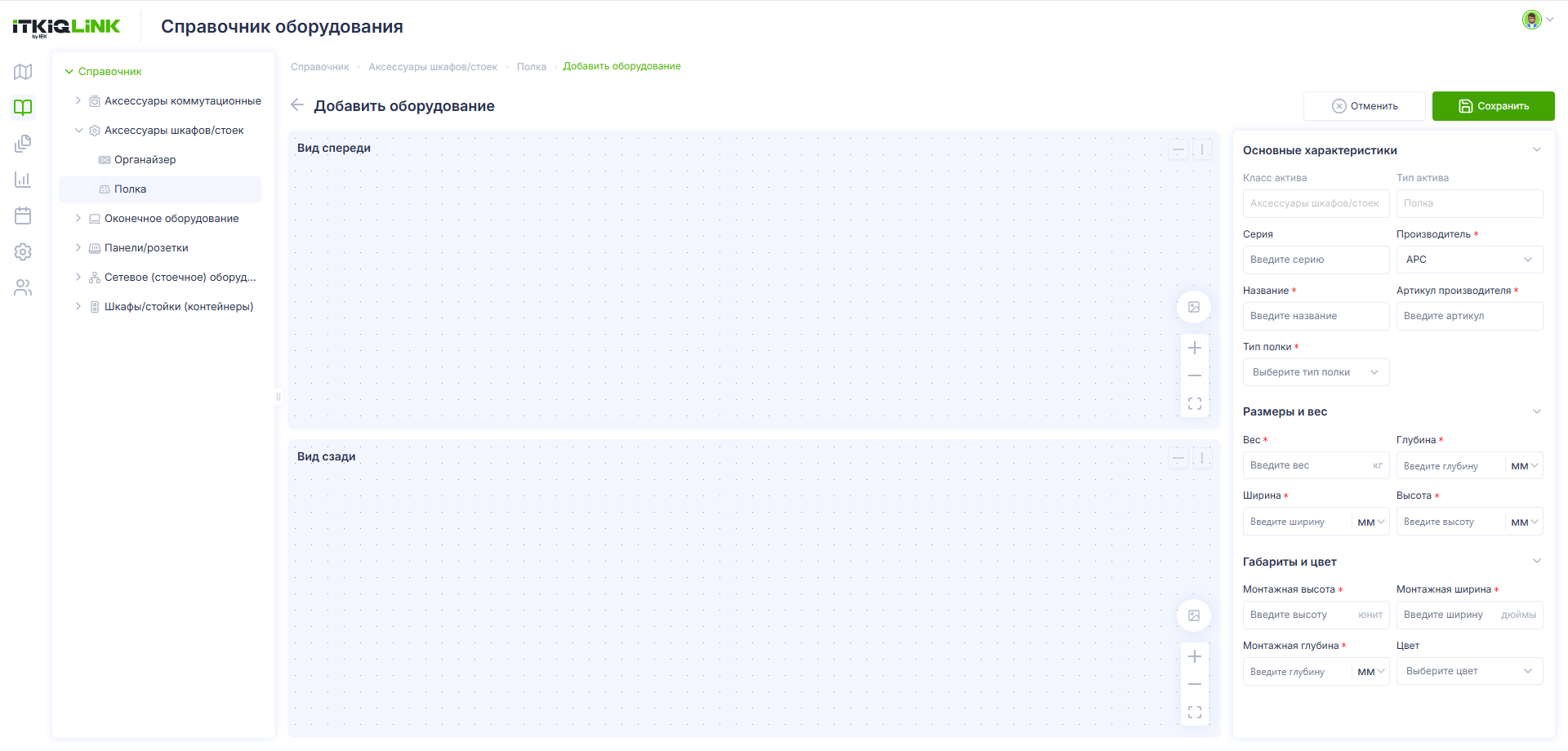The width and height of the screenshot is (1568, 751).
Task: Click the green Сохранить button
Action: pyautogui.click(x=1493, y=106)
